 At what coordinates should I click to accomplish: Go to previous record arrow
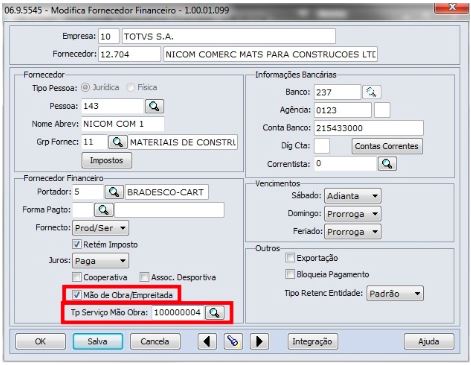tap(207, 341)
